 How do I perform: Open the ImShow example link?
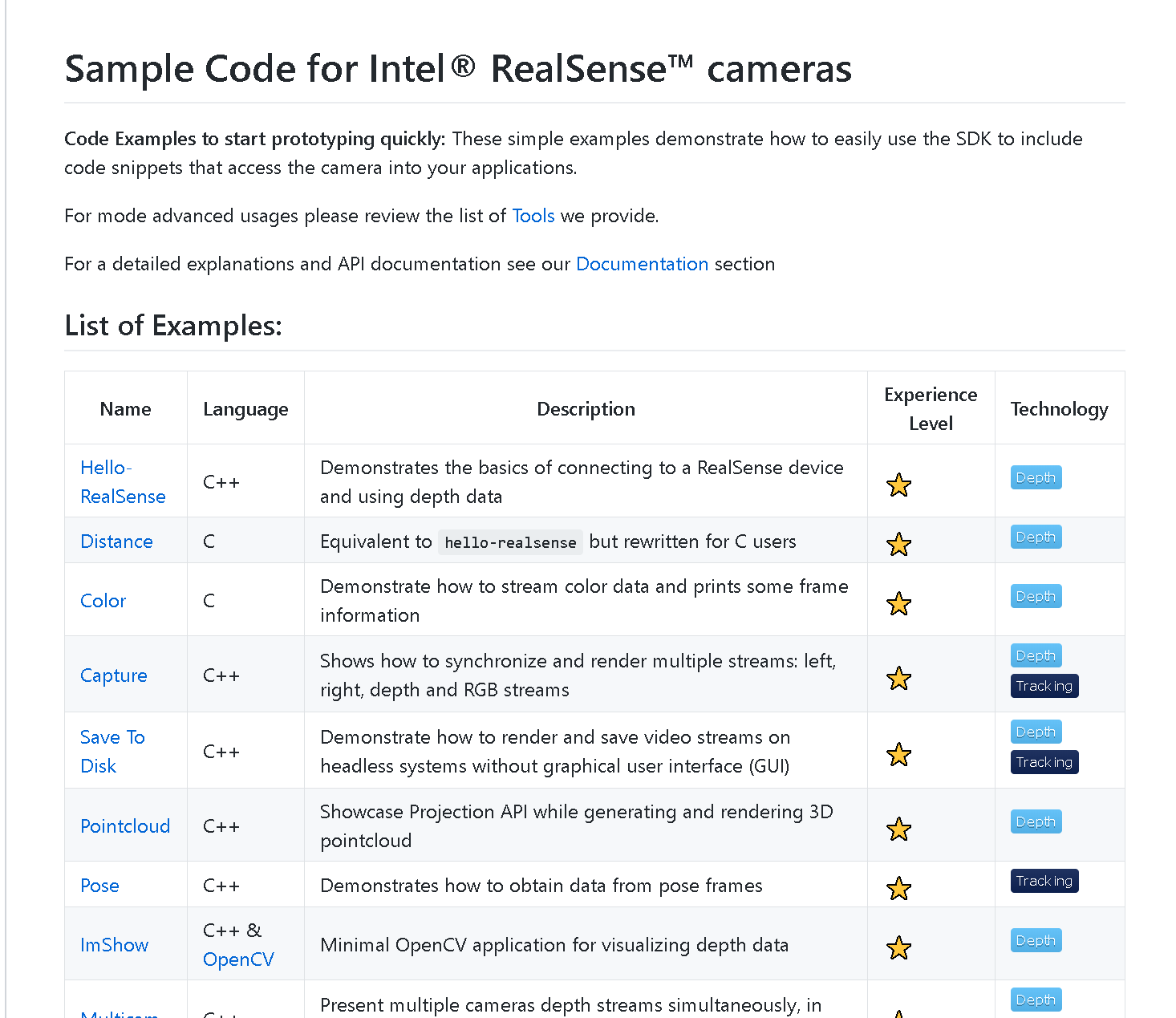coord(114,945)
